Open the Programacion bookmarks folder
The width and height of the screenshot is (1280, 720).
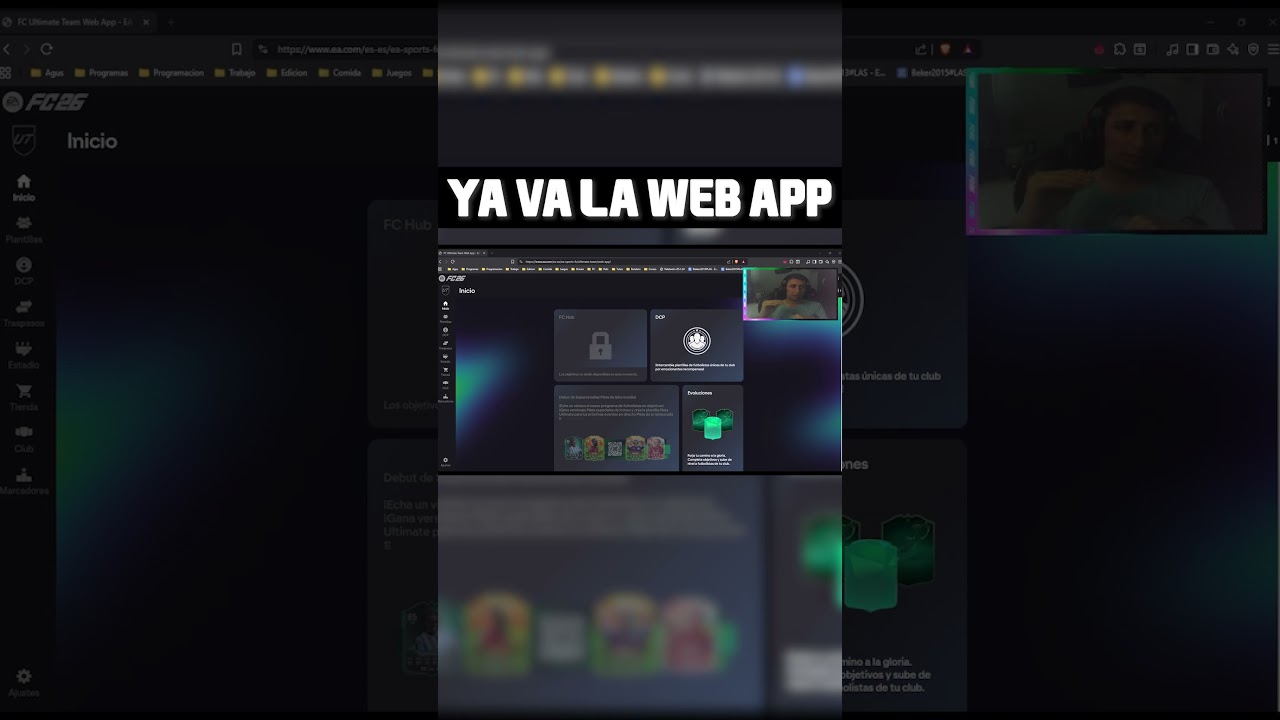point(172,73)
